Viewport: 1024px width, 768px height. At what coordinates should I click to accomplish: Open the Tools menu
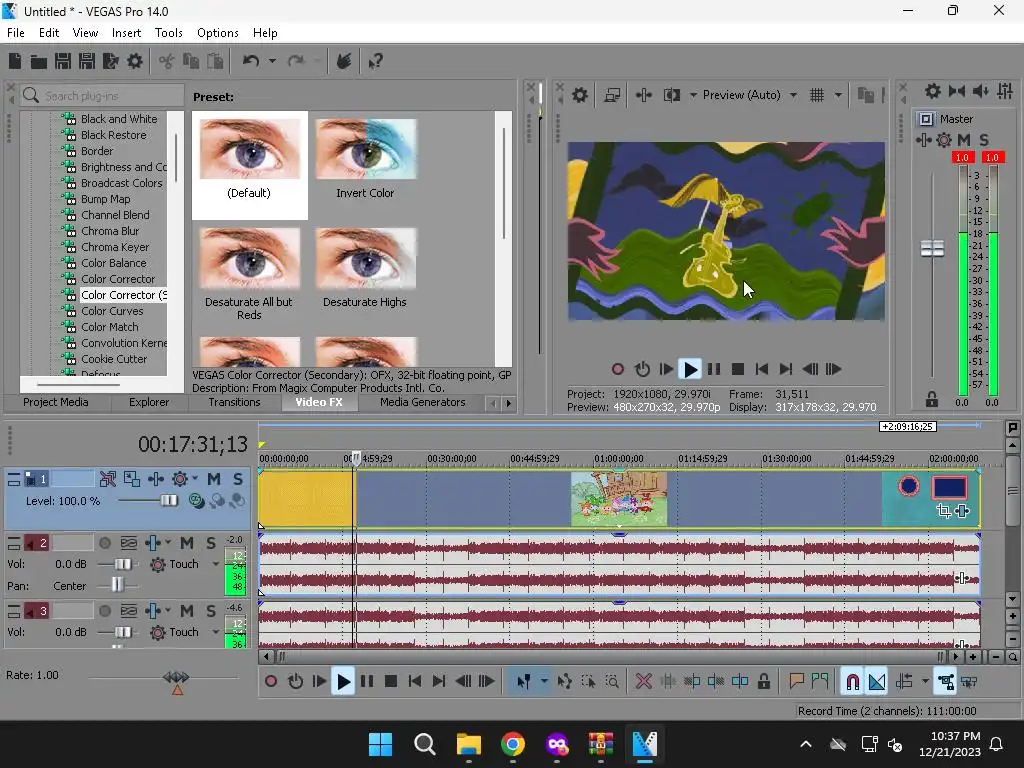pyautogui.click(x=168, y=33)
